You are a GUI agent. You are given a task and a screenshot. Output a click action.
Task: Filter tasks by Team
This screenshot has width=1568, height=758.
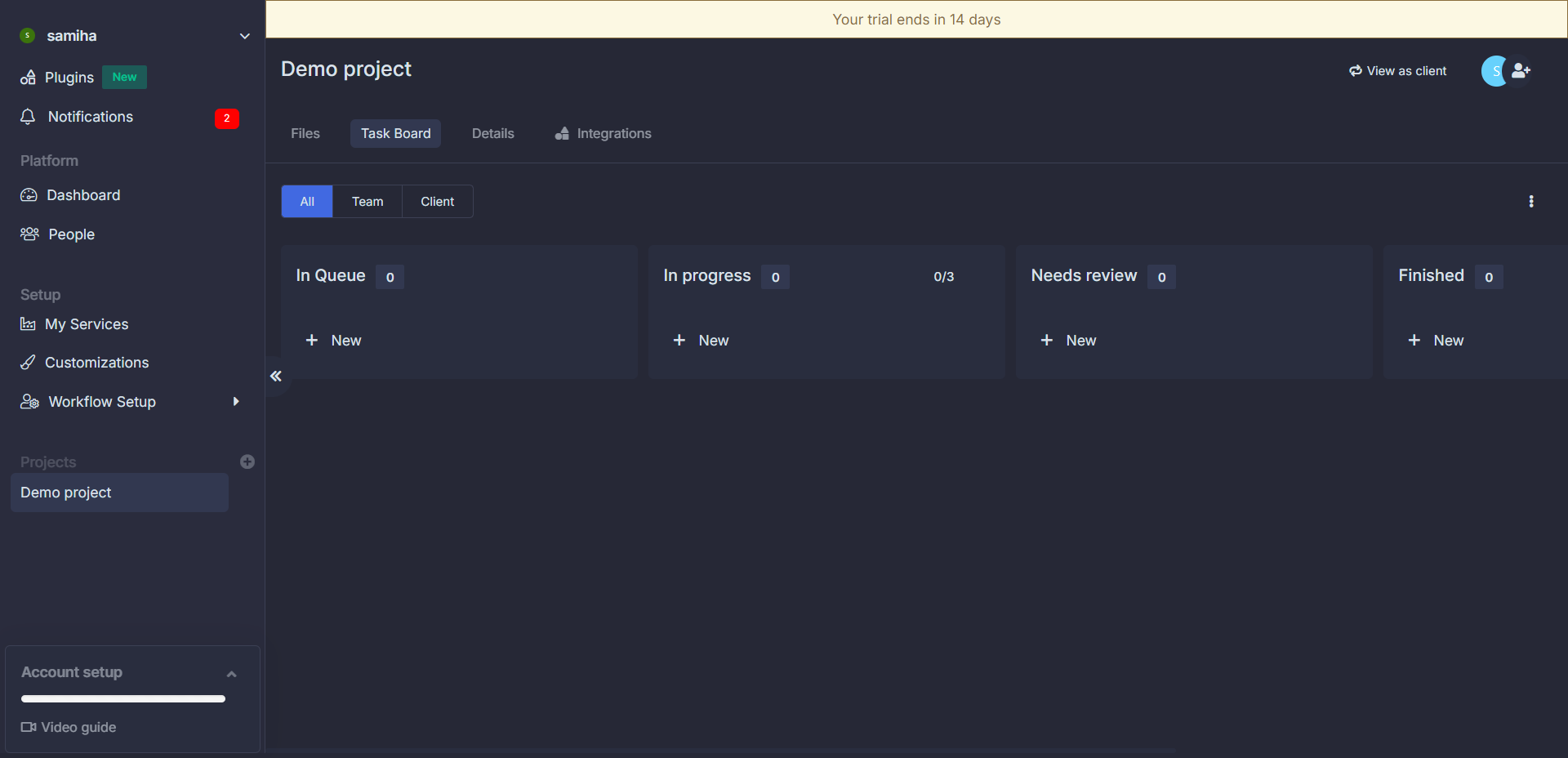tap(367, 201)
